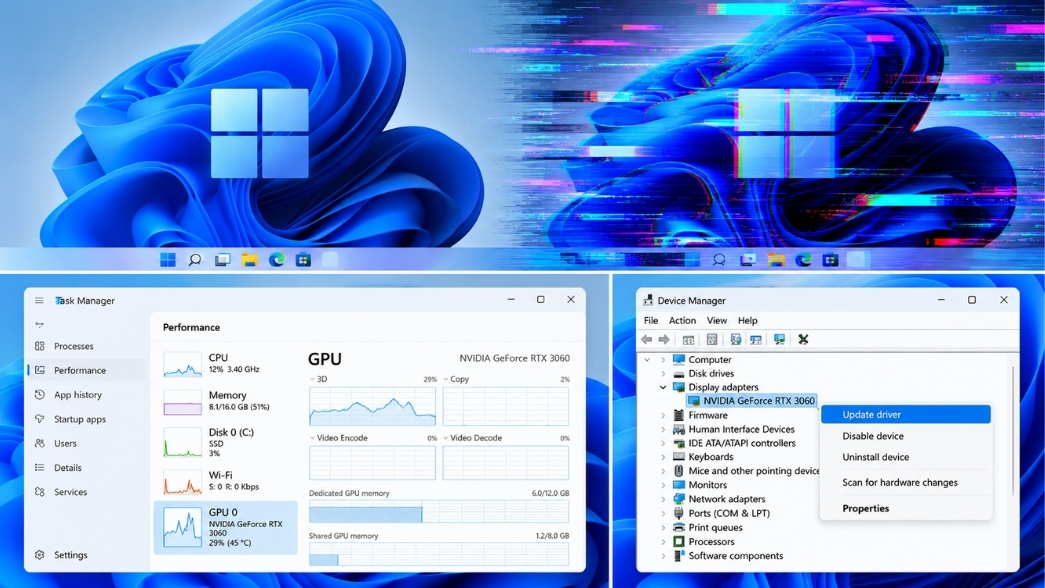1045x588 pixels.
Task: Open the Video Encode graph dropdown
Action: click(x=313, y=438)
